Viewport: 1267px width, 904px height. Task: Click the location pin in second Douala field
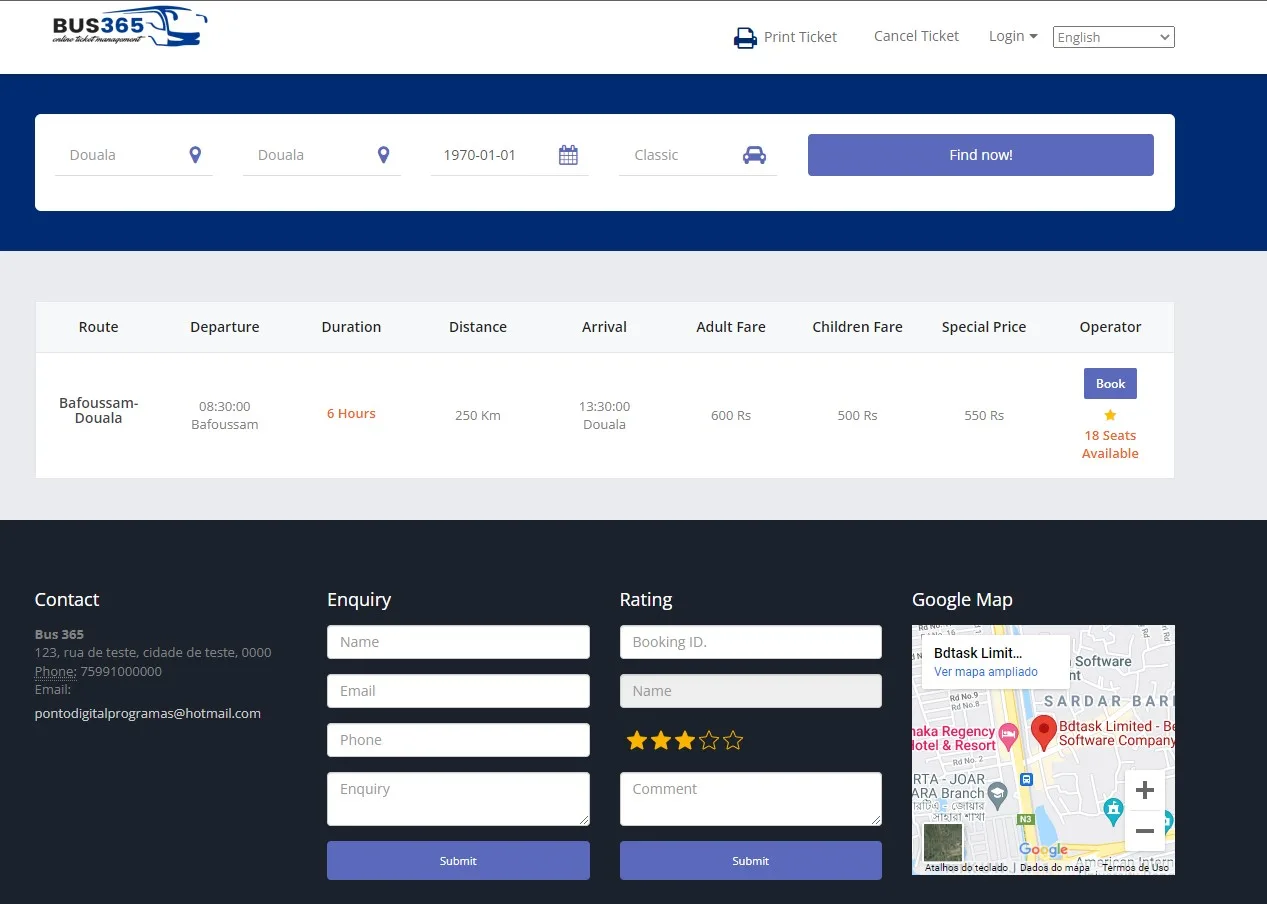(x=383, y=155)
